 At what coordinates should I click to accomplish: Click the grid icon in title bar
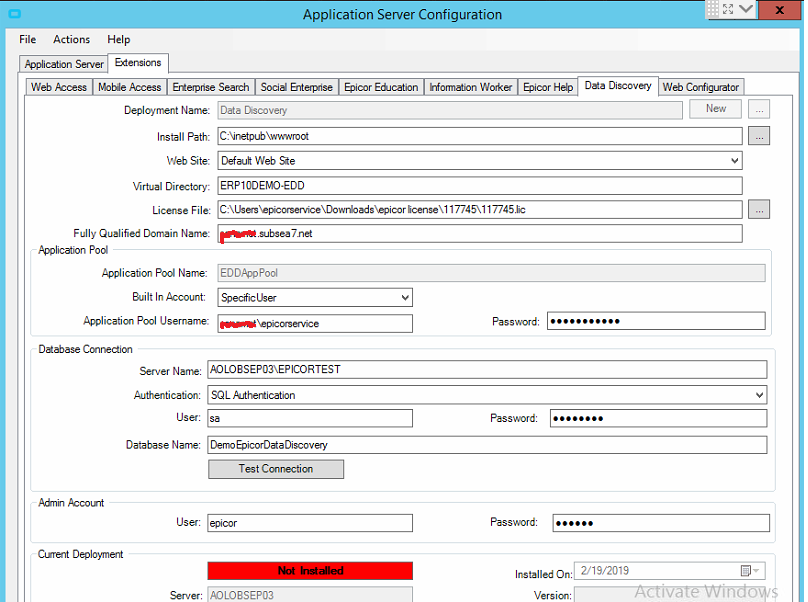tap(713, 8)
